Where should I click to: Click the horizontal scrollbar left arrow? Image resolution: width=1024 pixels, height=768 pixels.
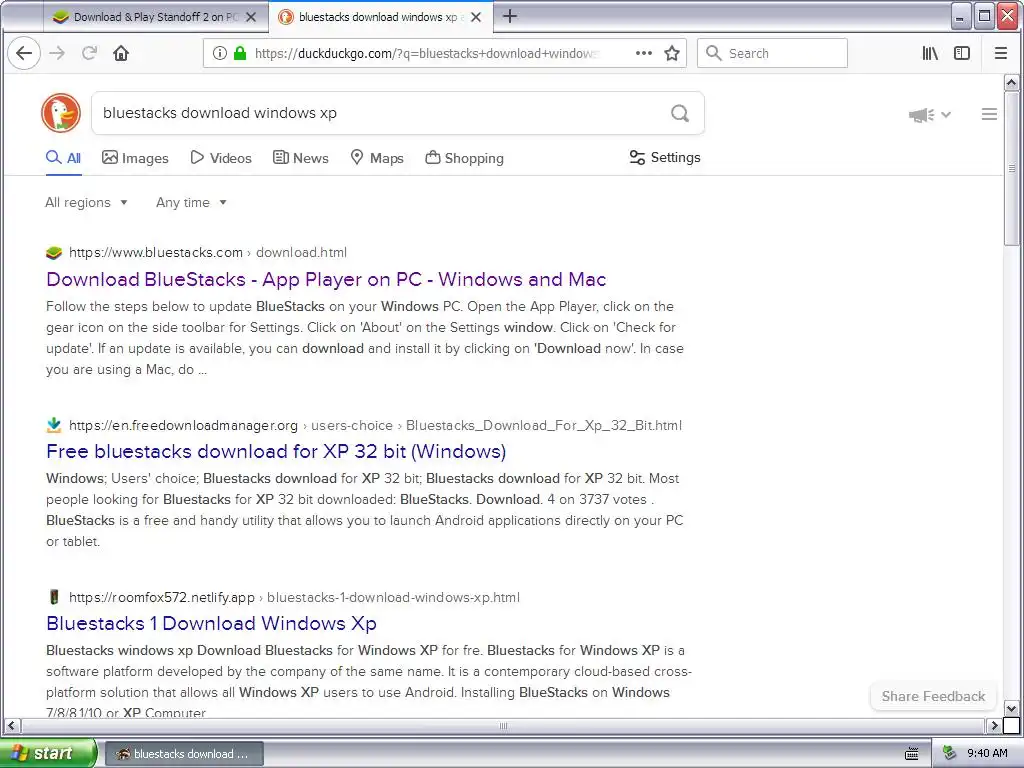pyautogui.click(x=12, y=726)
